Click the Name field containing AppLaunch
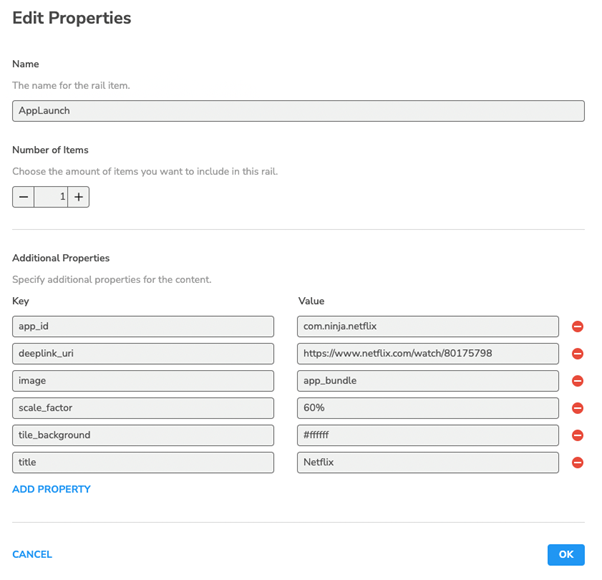This screenshot has height=580, width=602. click(298, 111)
